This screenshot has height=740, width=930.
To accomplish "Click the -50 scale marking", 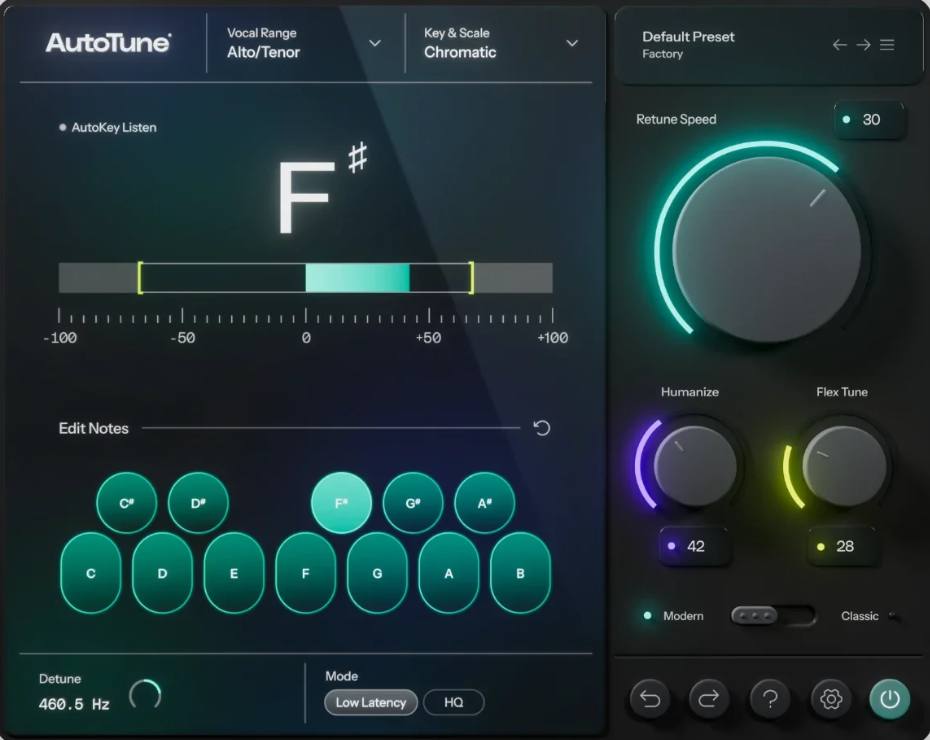I will point(183,338).
